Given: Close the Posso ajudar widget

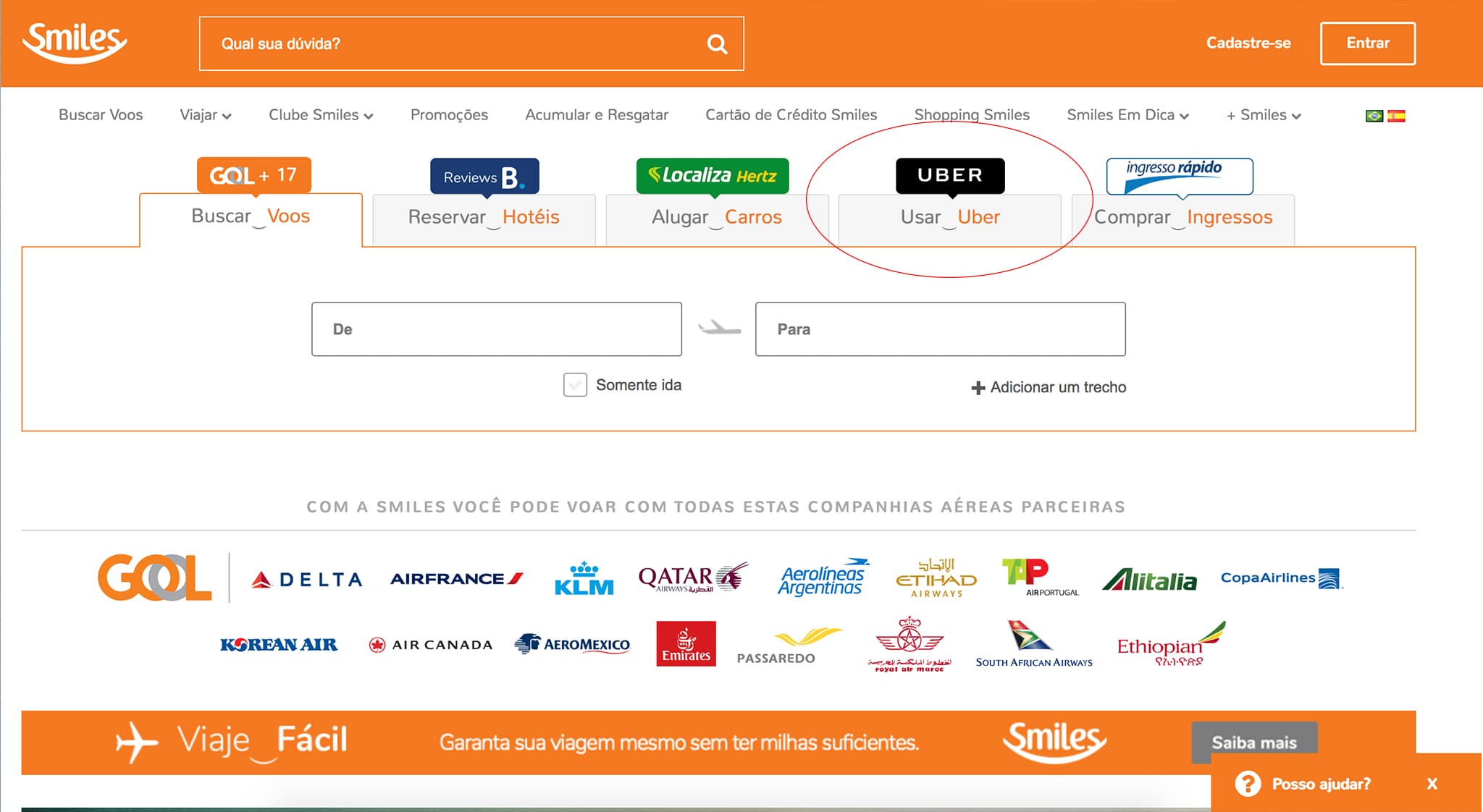Looking at the screenshot, I should [1432, 784].
